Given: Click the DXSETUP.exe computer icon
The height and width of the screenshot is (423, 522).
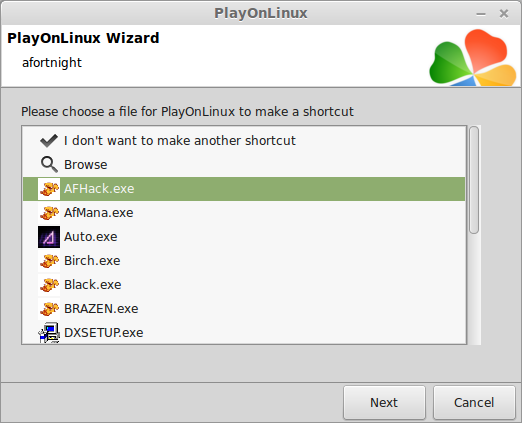Looking at the screenshot, I should point(49,333).
